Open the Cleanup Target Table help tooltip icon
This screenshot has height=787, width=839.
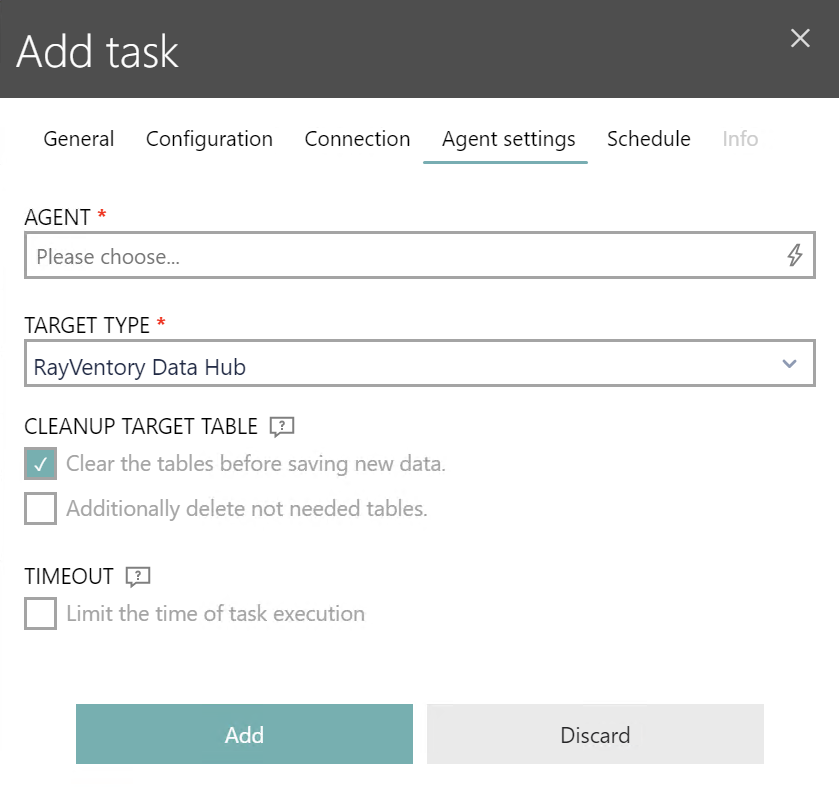[x=282, y=427]
